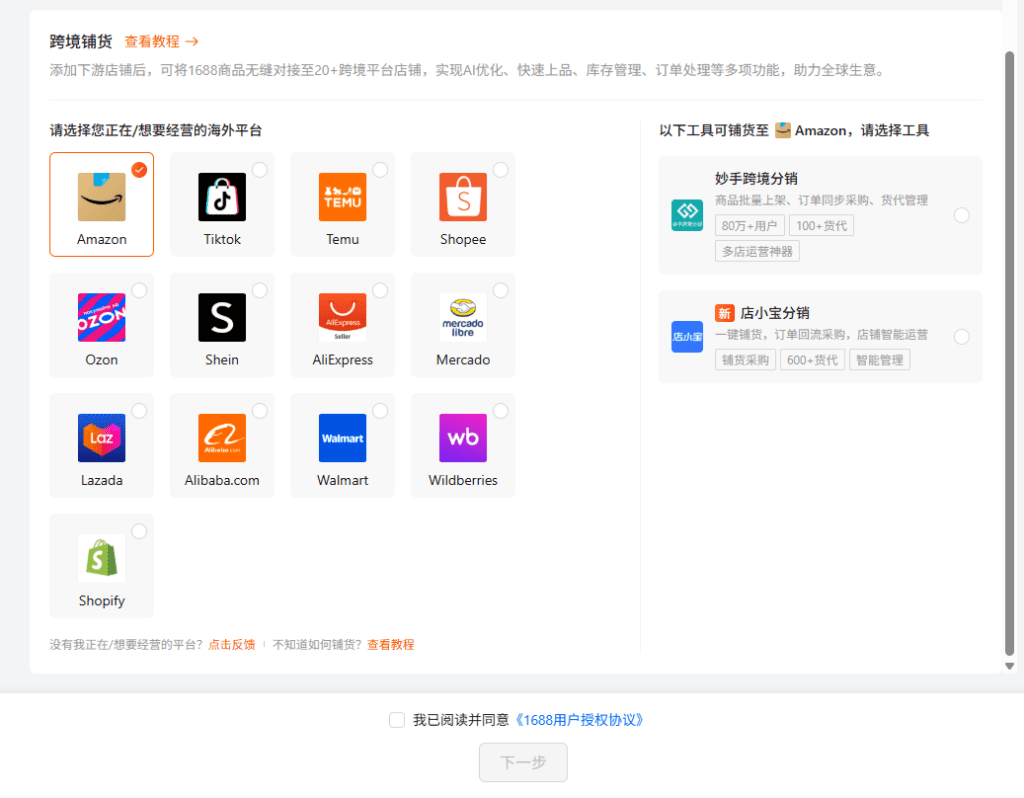
Task: Click the scrollbar down arrow
Action: pyautogui.click(x=1009, y=666)
